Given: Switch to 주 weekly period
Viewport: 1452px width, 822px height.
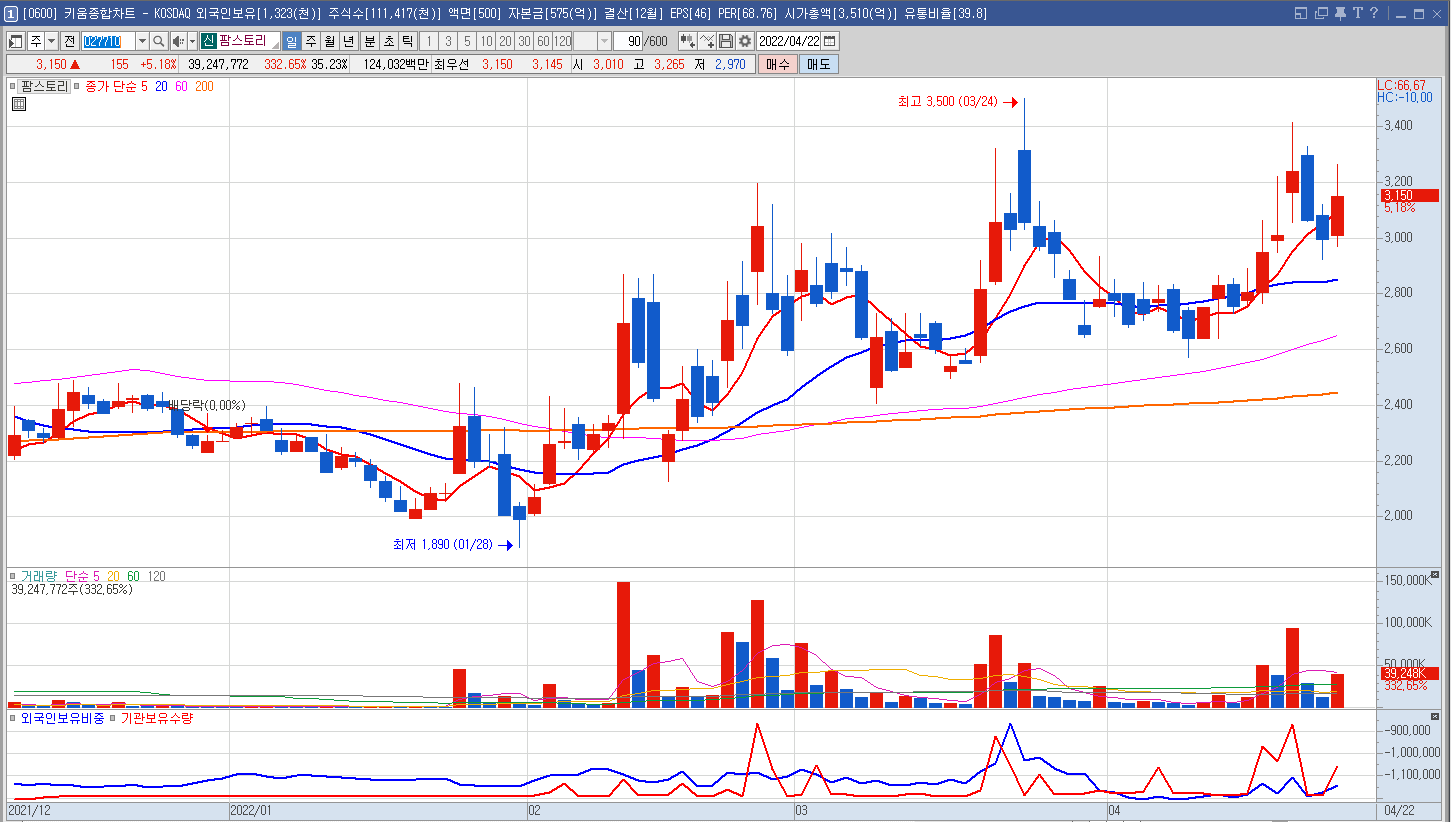Looking at the screenshot, I should point(310,41).
